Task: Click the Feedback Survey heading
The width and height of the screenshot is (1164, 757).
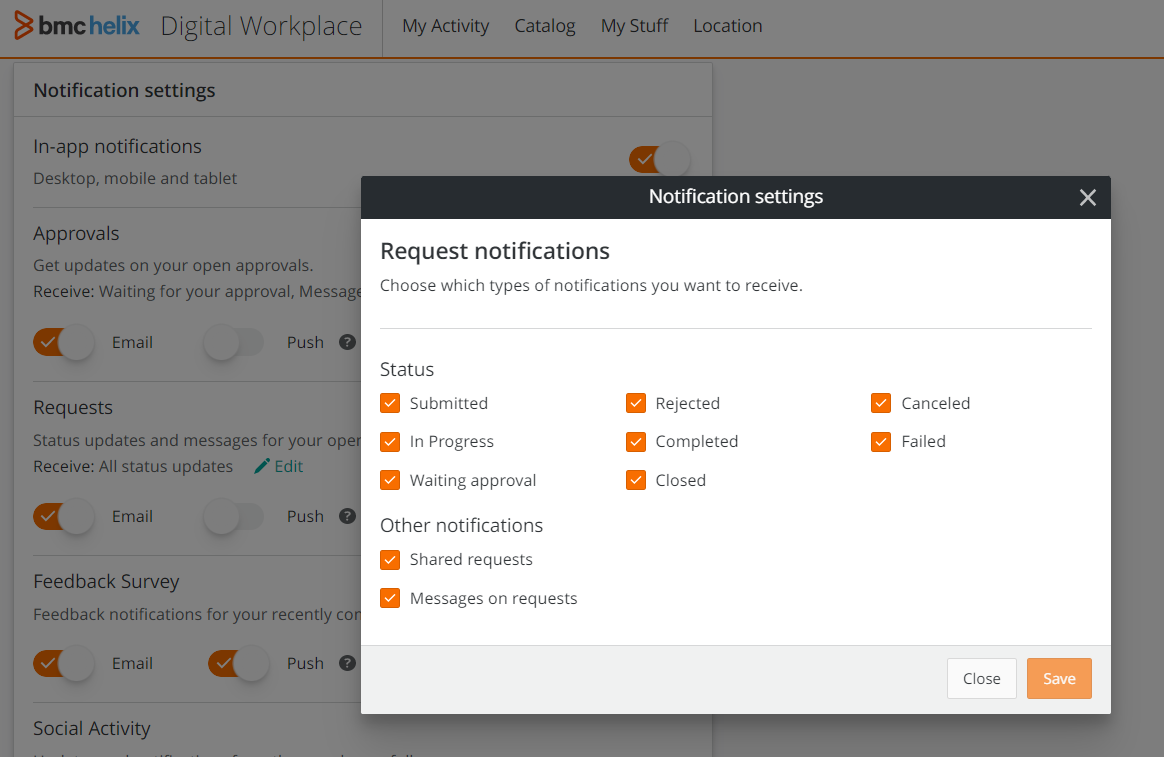Action: pos(106,582)
